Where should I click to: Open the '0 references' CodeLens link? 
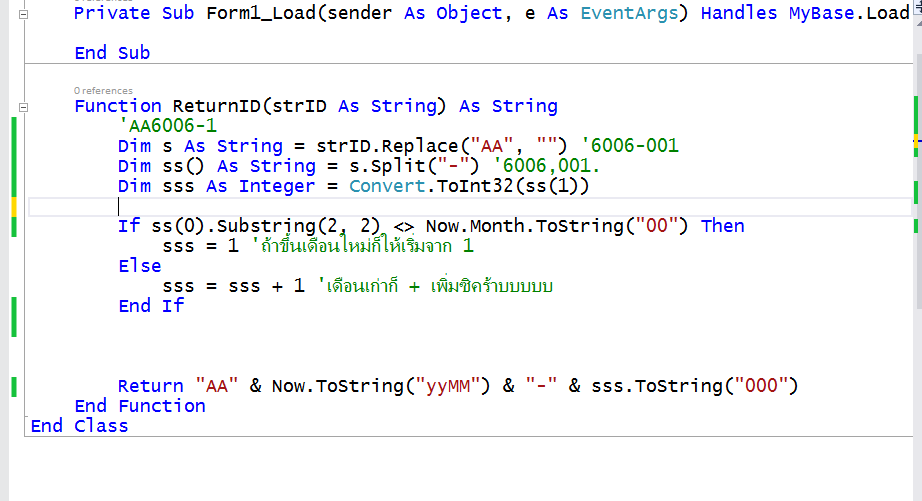pos(103,91)
